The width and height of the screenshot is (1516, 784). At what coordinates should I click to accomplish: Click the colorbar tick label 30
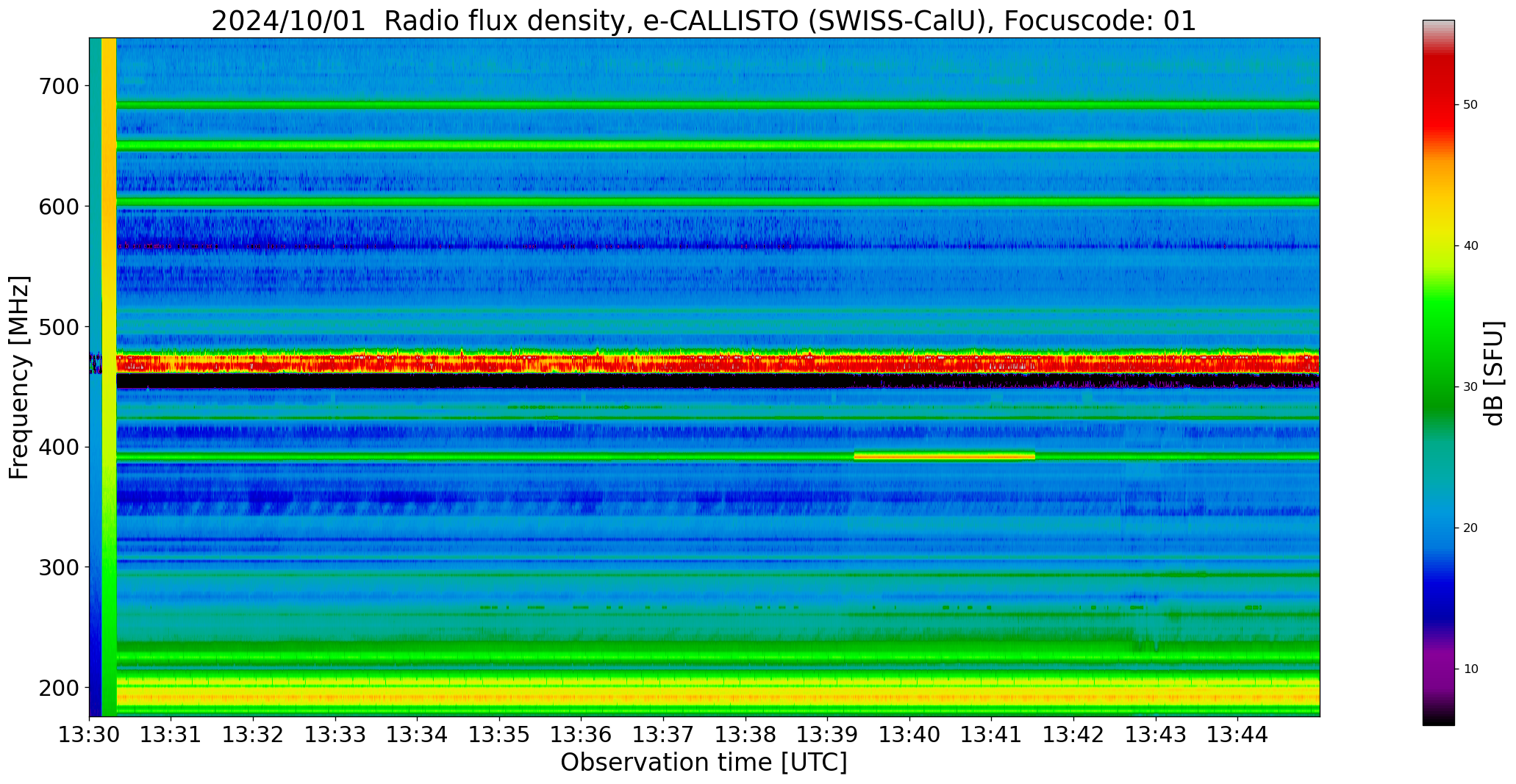click(x=1470, y=387)
